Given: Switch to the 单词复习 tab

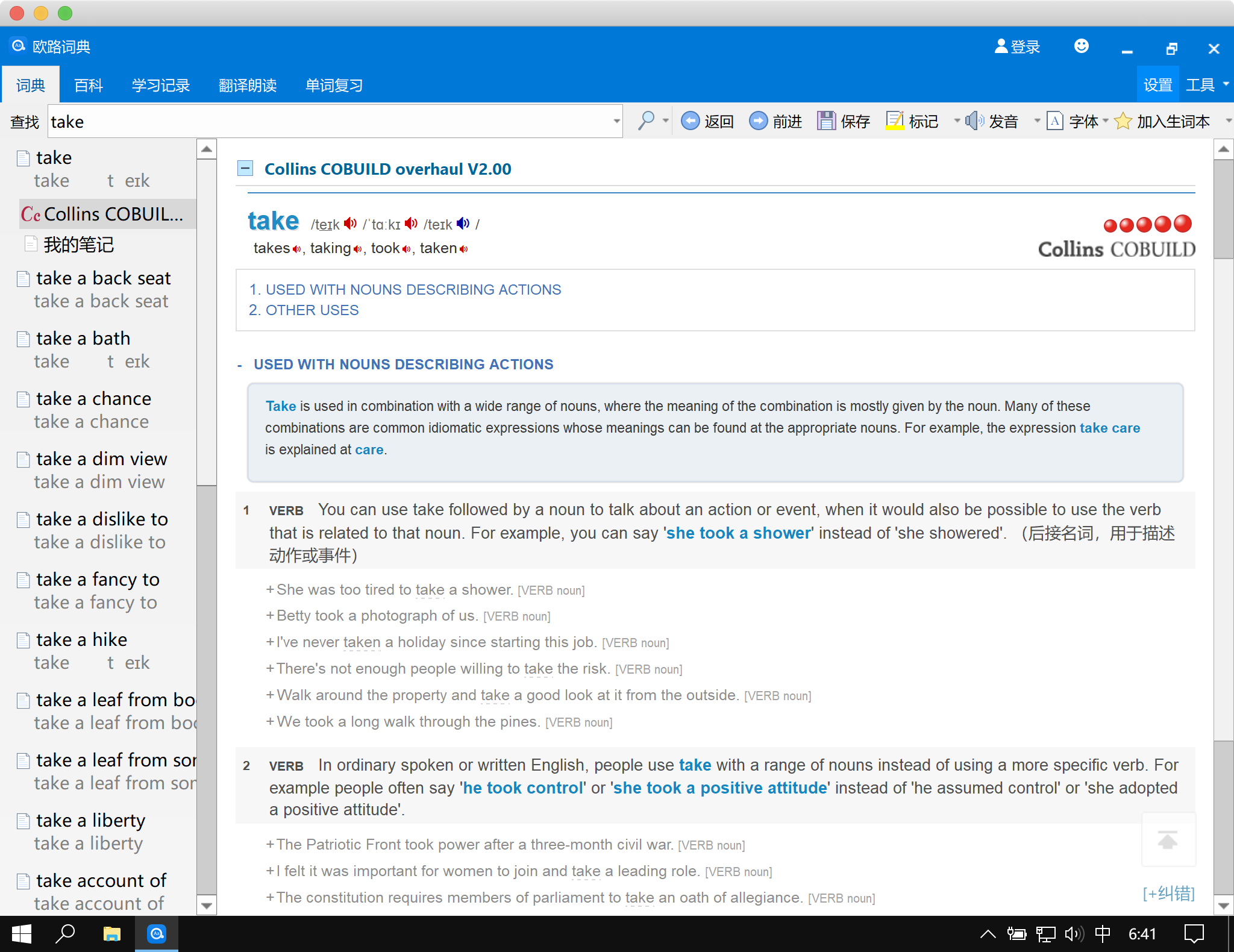Looking at the screenshot, I should pos(334,85).
